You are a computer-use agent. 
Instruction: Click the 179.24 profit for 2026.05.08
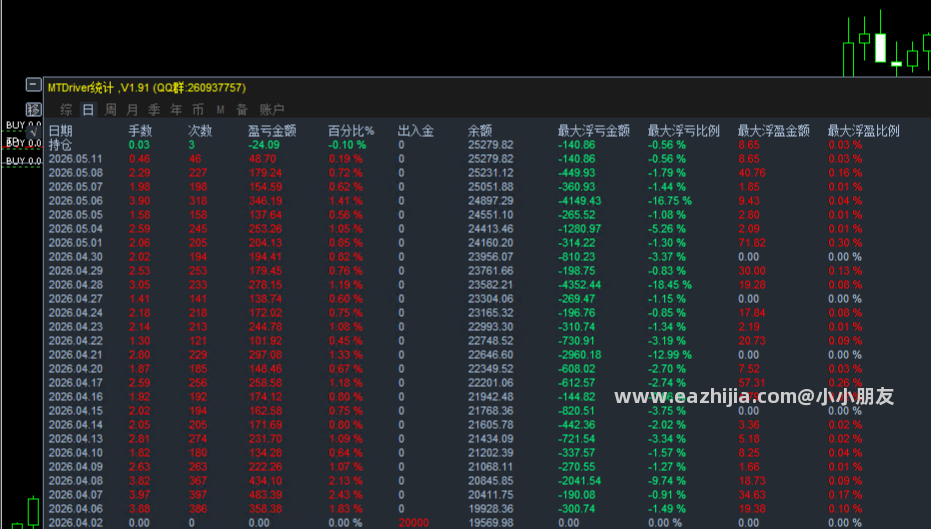pos(265,173)
